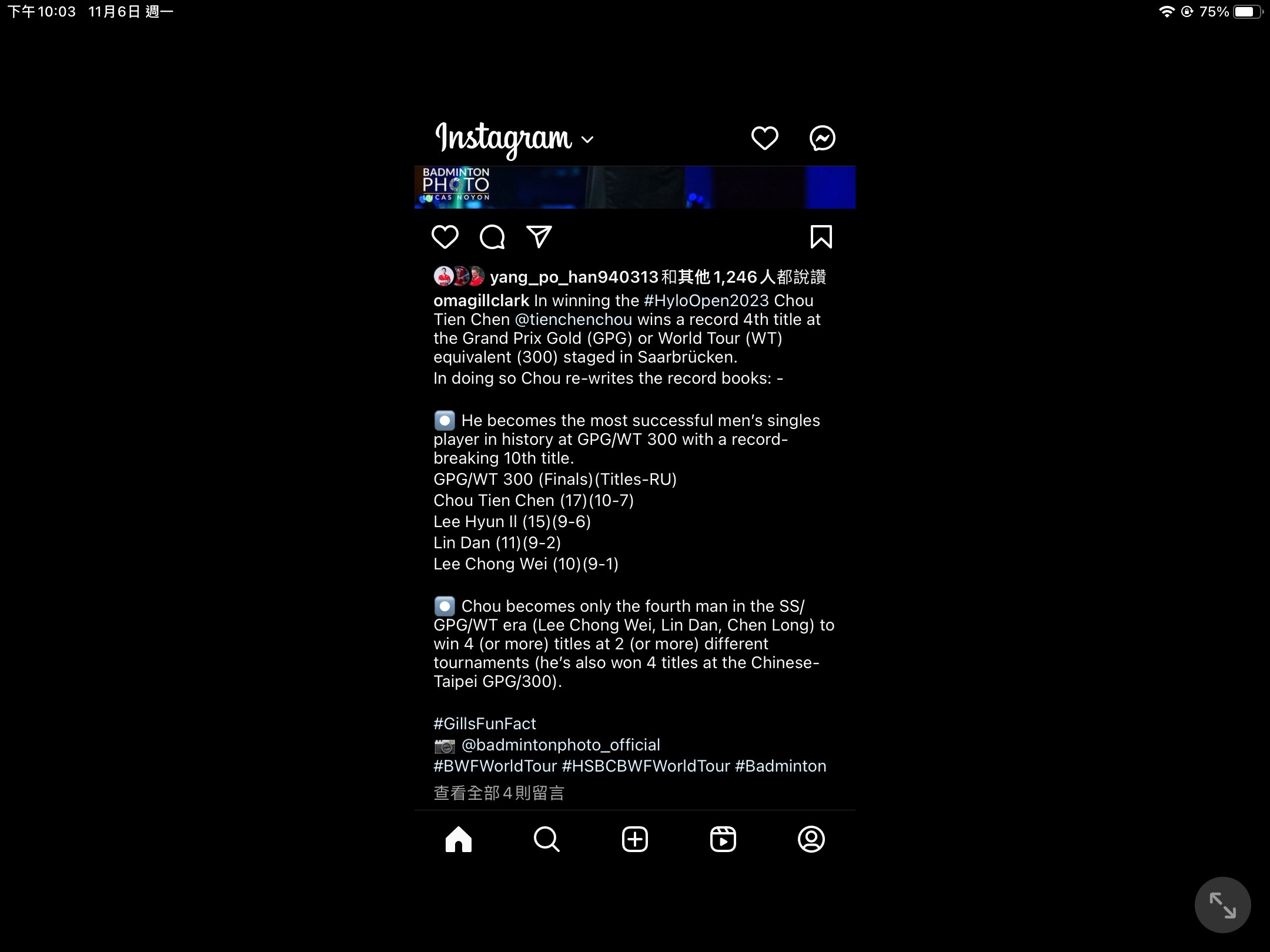Screen dimensions: 1270x952
Task: Go to the Home tab
Action: click(459, 839)
